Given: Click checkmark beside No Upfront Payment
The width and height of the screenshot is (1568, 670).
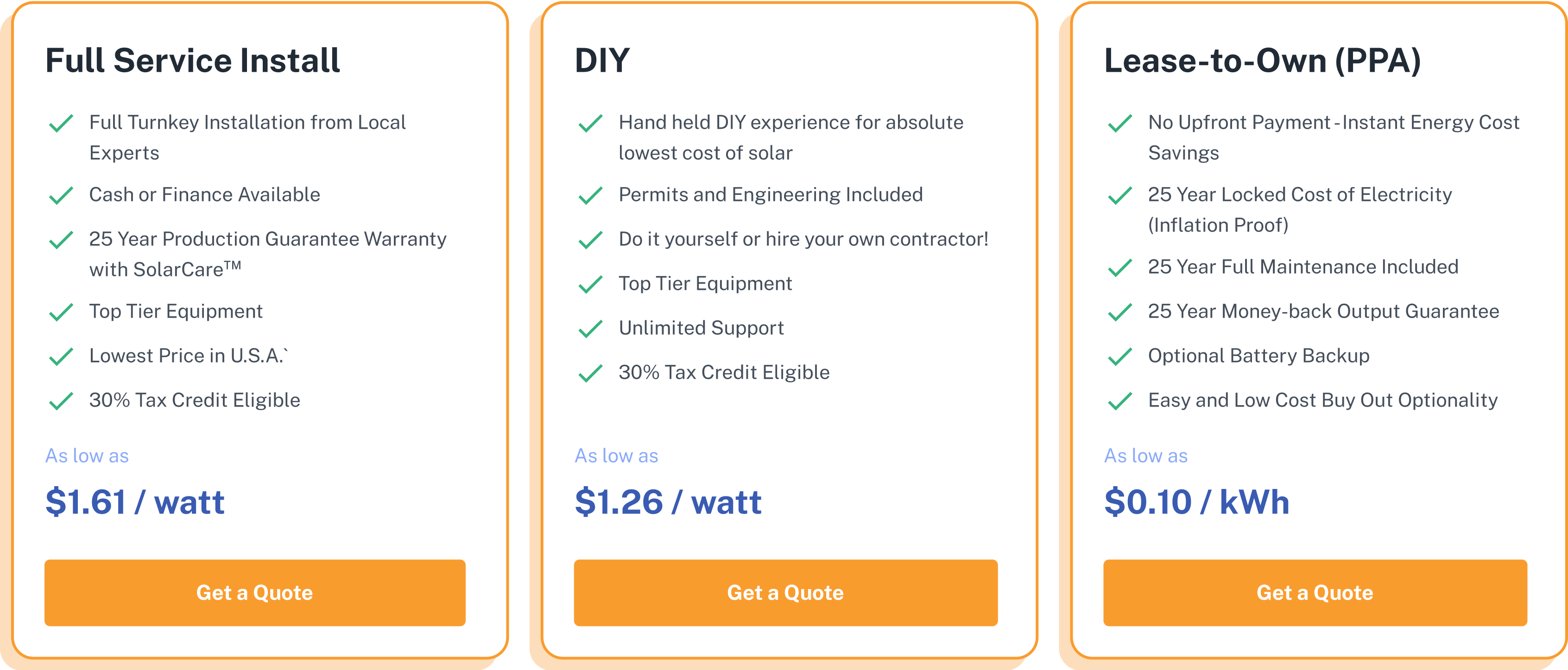Looking at the screenshot, I should point(1120,124).
